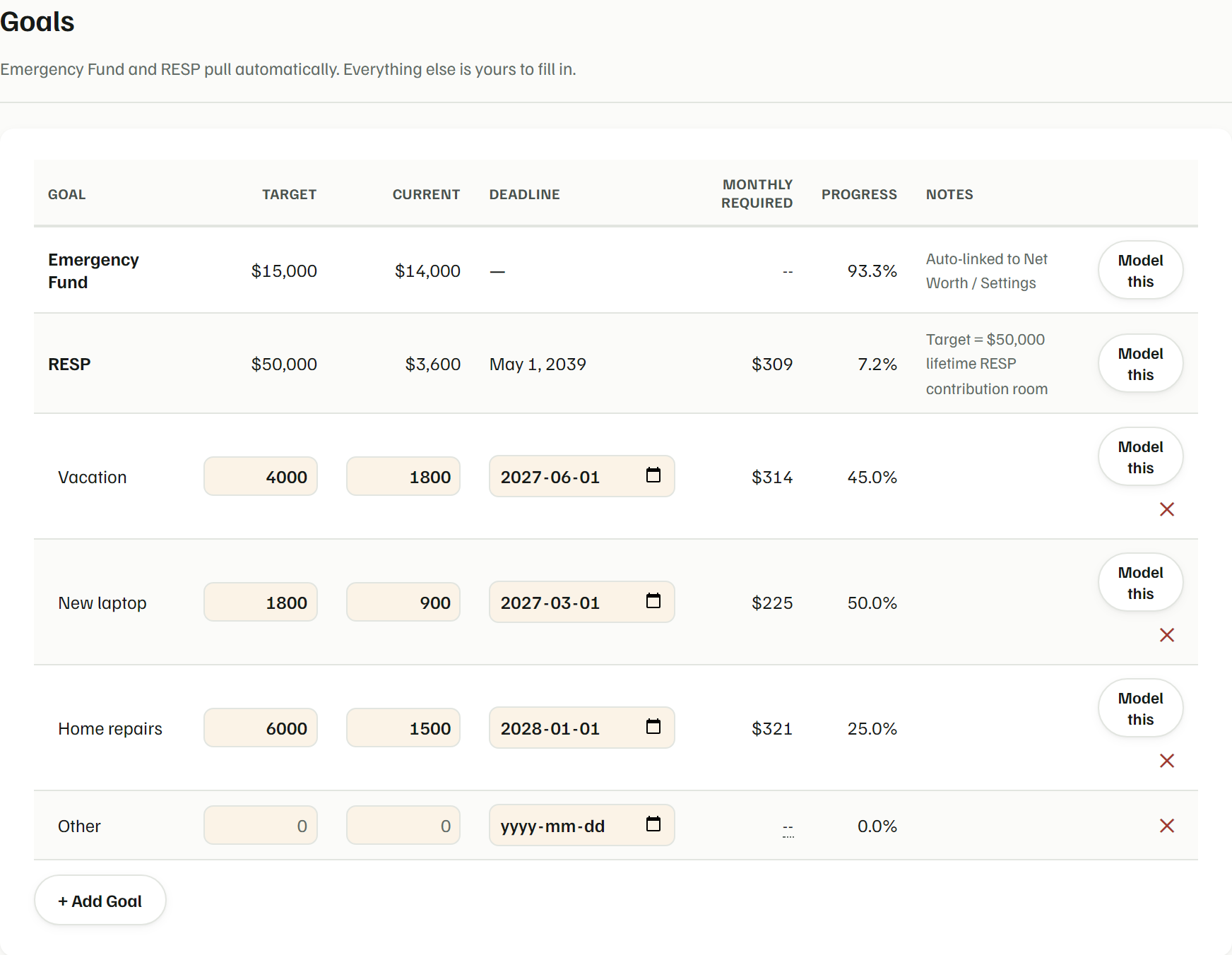Click the GOAL column header
Screen dimensions: 1232x955
67,195
